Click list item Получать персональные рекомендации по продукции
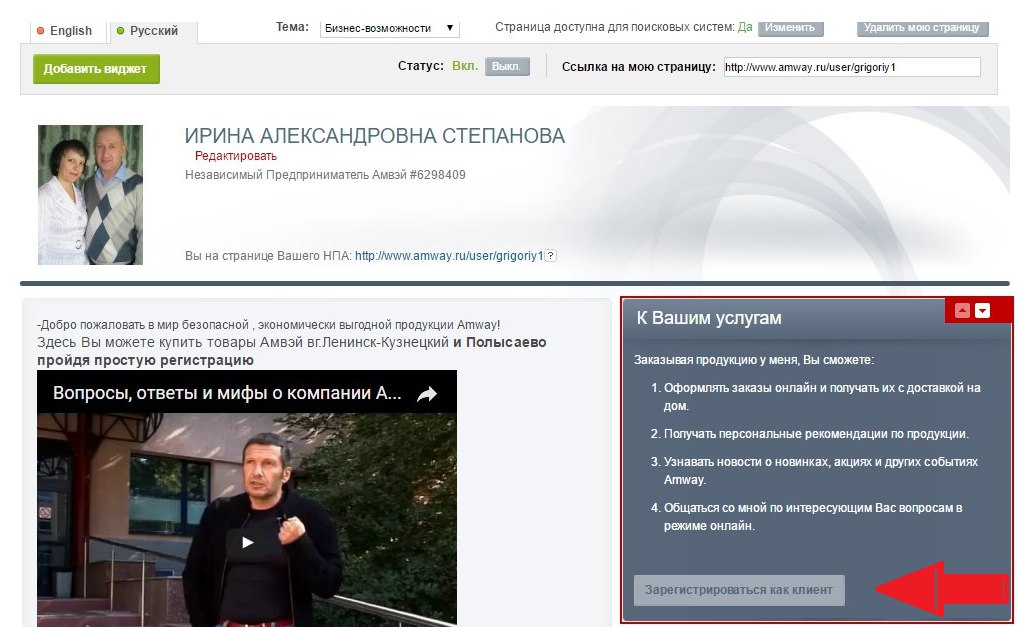The width and height of the screenshot is (1017, 628). 816,434
